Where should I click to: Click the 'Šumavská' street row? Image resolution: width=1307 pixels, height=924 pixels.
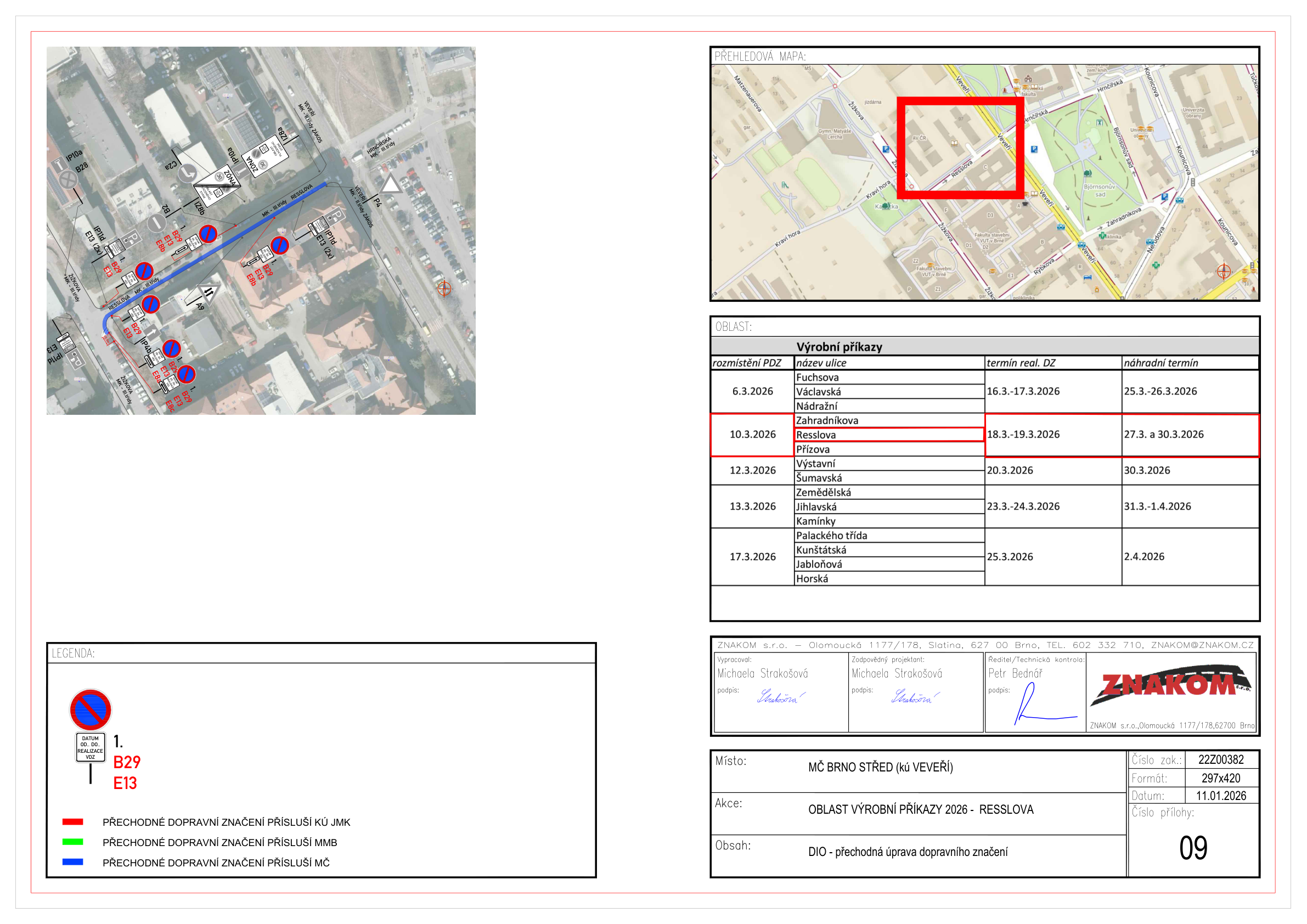(x=890, y=478)
